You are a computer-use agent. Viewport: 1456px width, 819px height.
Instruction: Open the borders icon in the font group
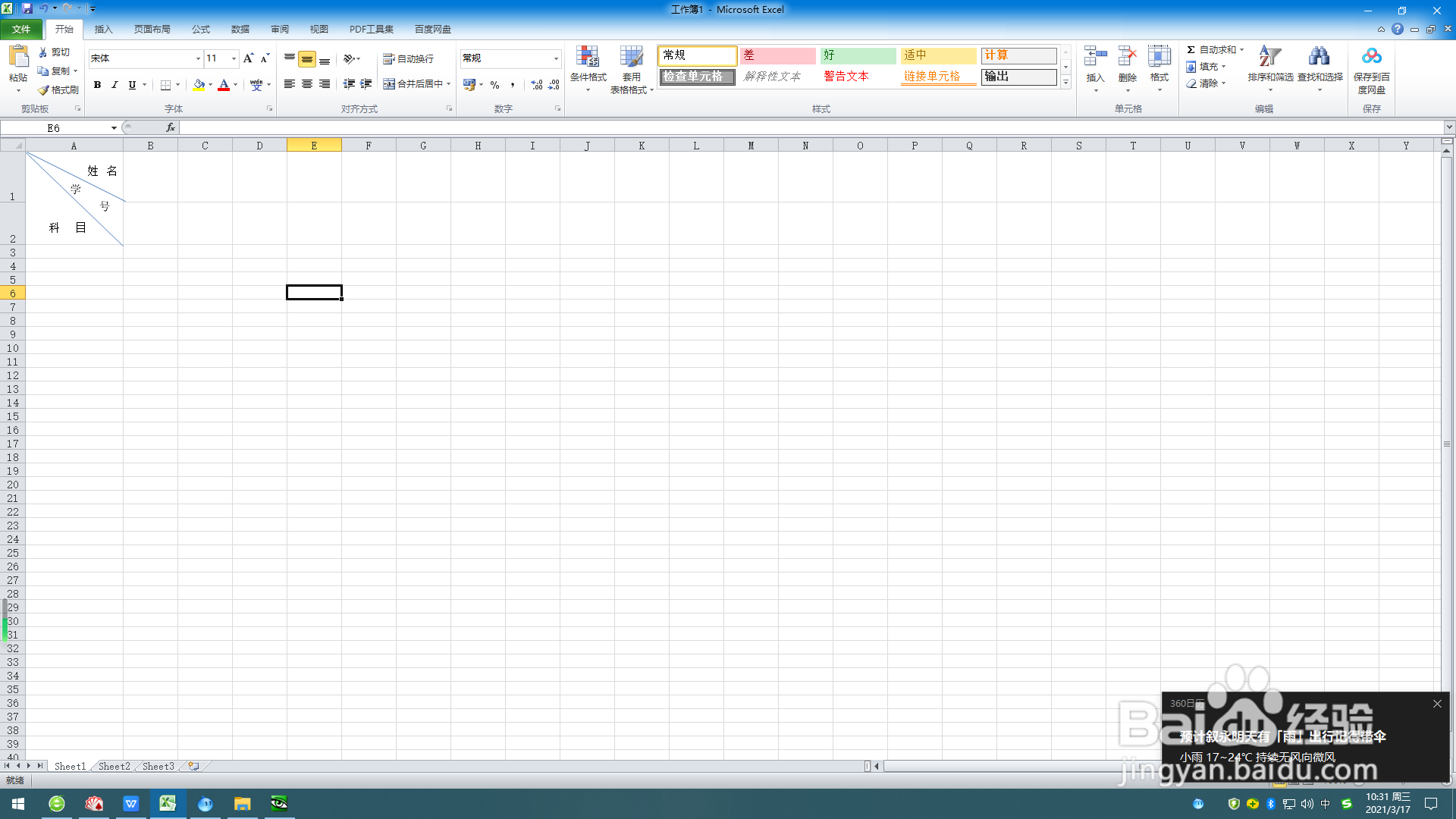pyautogui.click(x=165, y=85)
